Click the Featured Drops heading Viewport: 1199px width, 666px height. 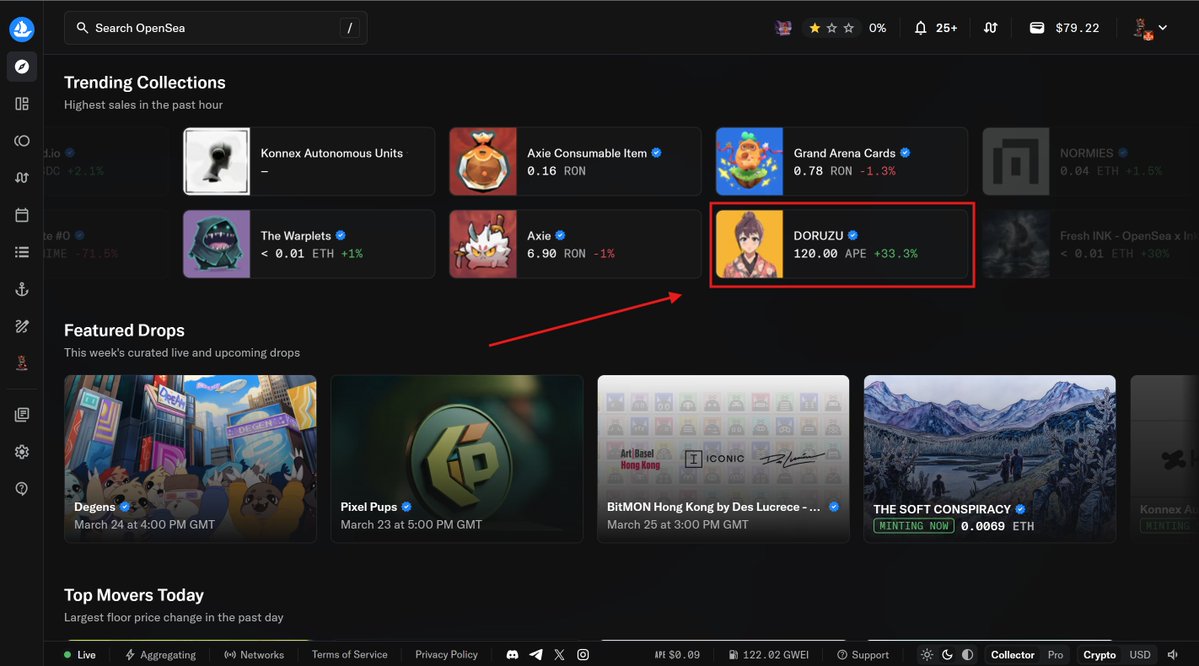pos(124,330)
